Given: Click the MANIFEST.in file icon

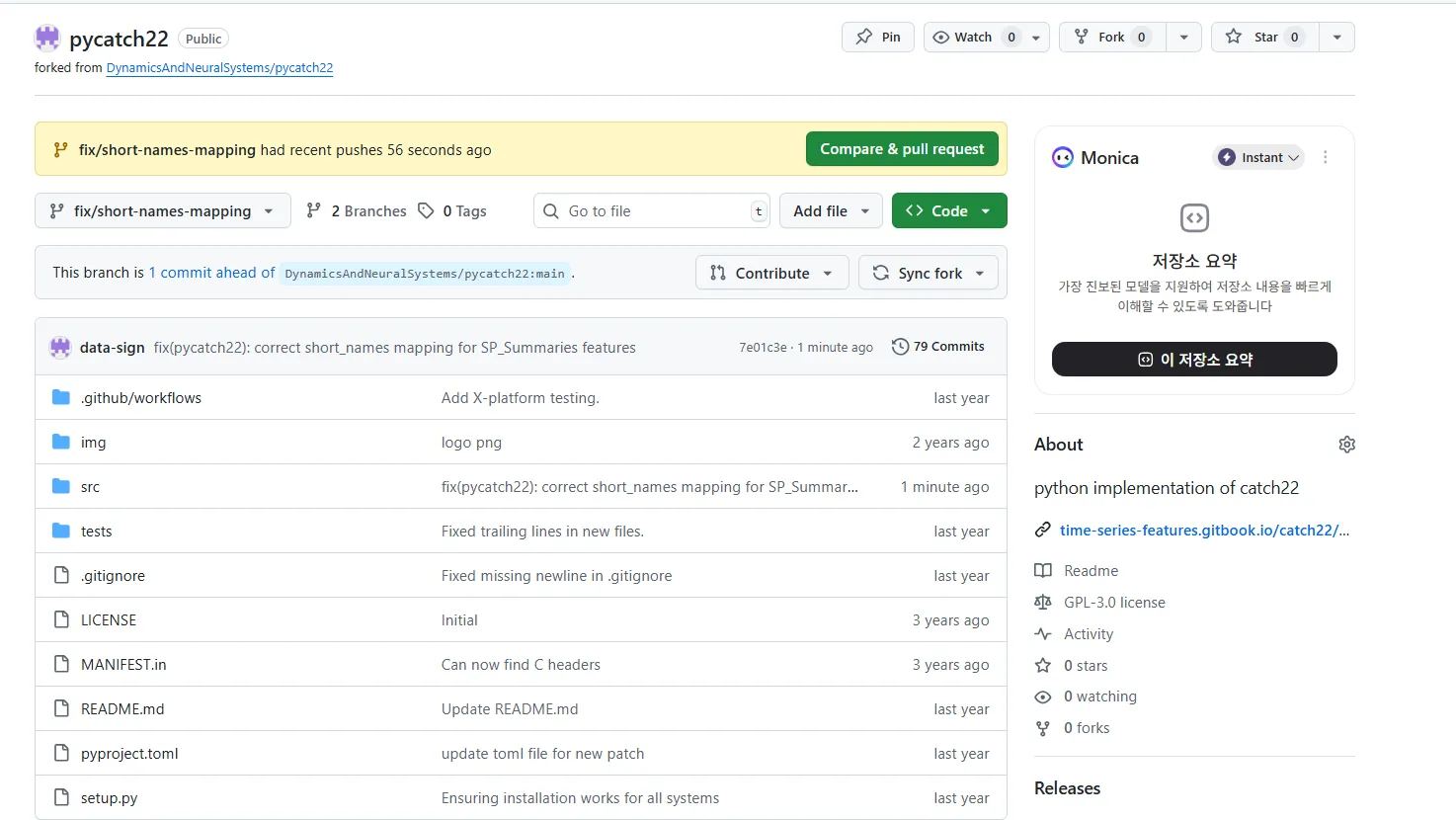Looking at the screenshot, I should point(61,664).
